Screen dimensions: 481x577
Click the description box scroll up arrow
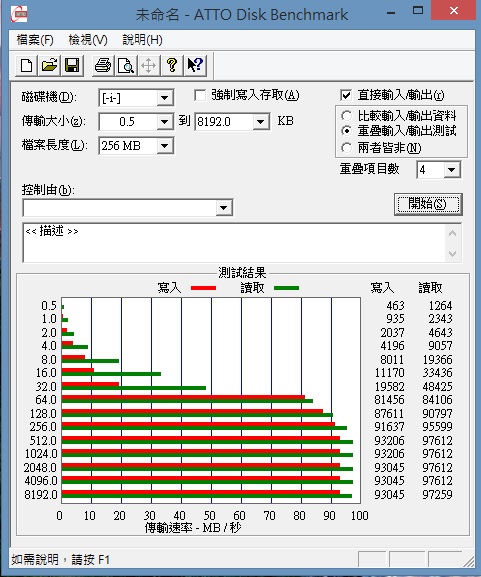pyautogui.click(x=453, y=233)
